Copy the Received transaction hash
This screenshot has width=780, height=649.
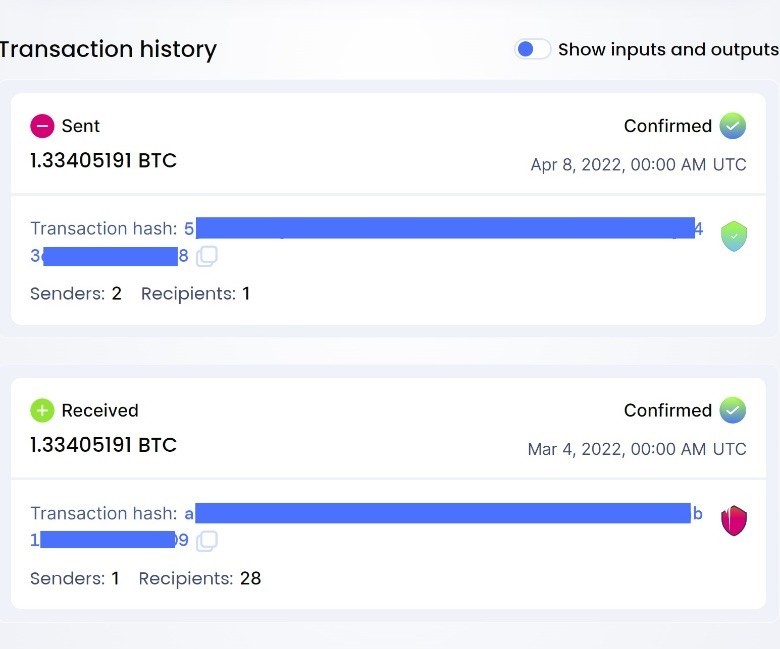pos(207,541)
